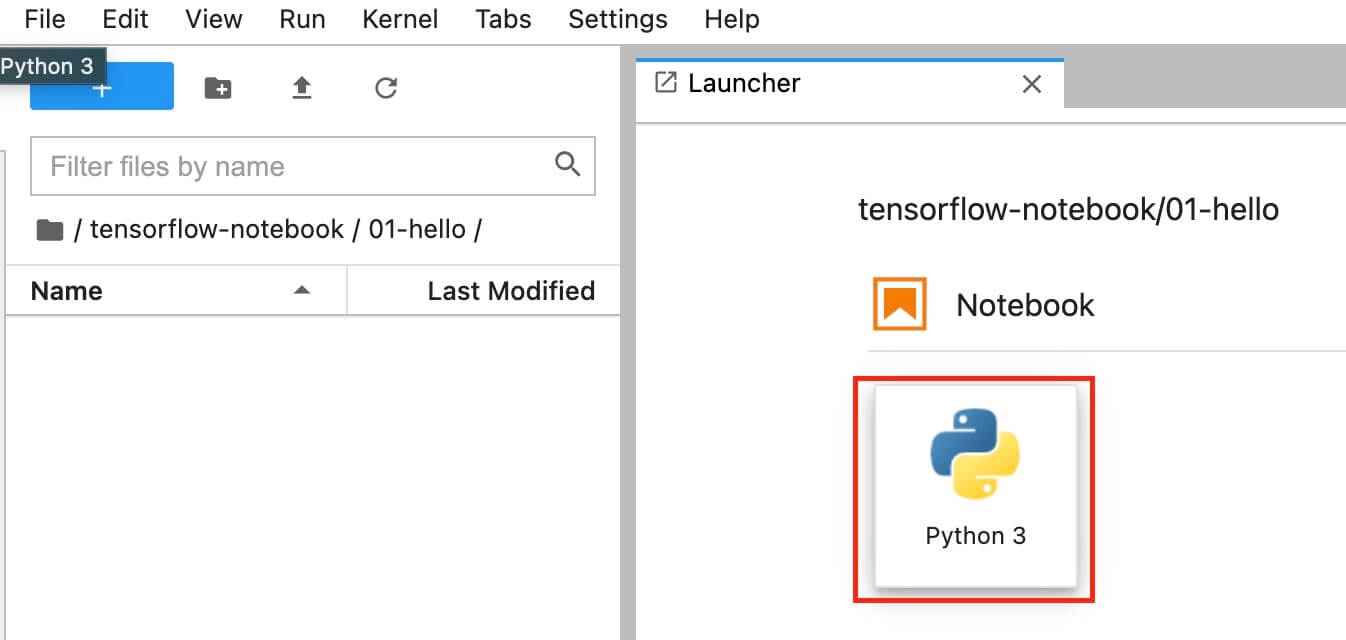Screen dimensions: 1346x640
Task: Click the Name column sort arrow
Action: click(x=301, y=290)
